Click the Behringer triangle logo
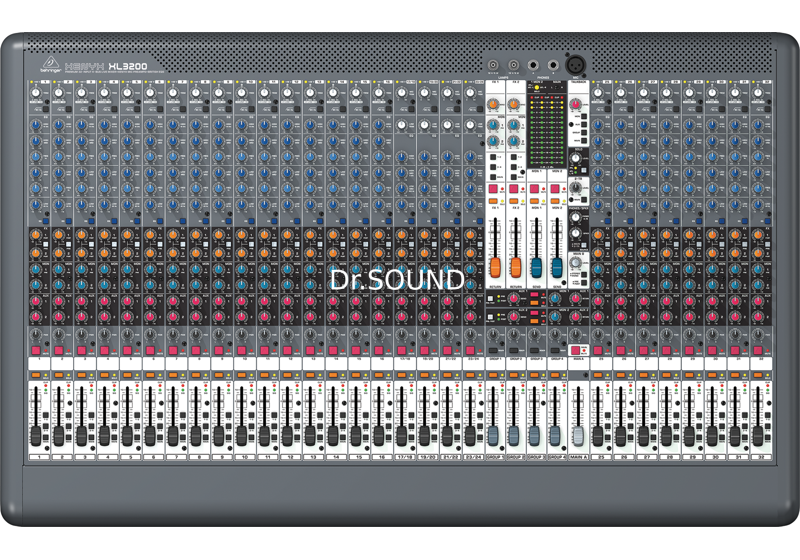Viewport: 800px width, 560px height. [51, 63]
